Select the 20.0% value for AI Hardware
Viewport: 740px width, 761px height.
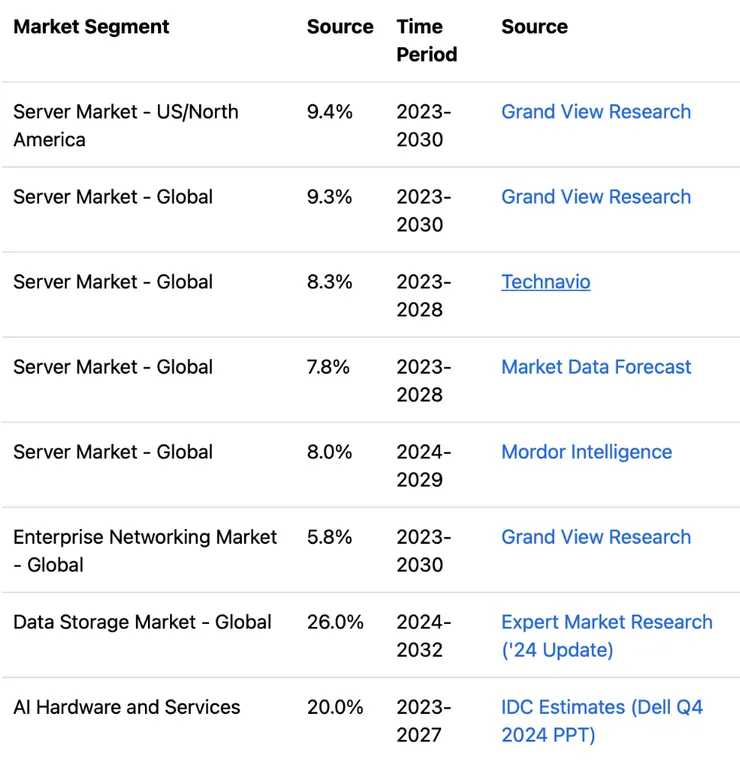[335, 707]
